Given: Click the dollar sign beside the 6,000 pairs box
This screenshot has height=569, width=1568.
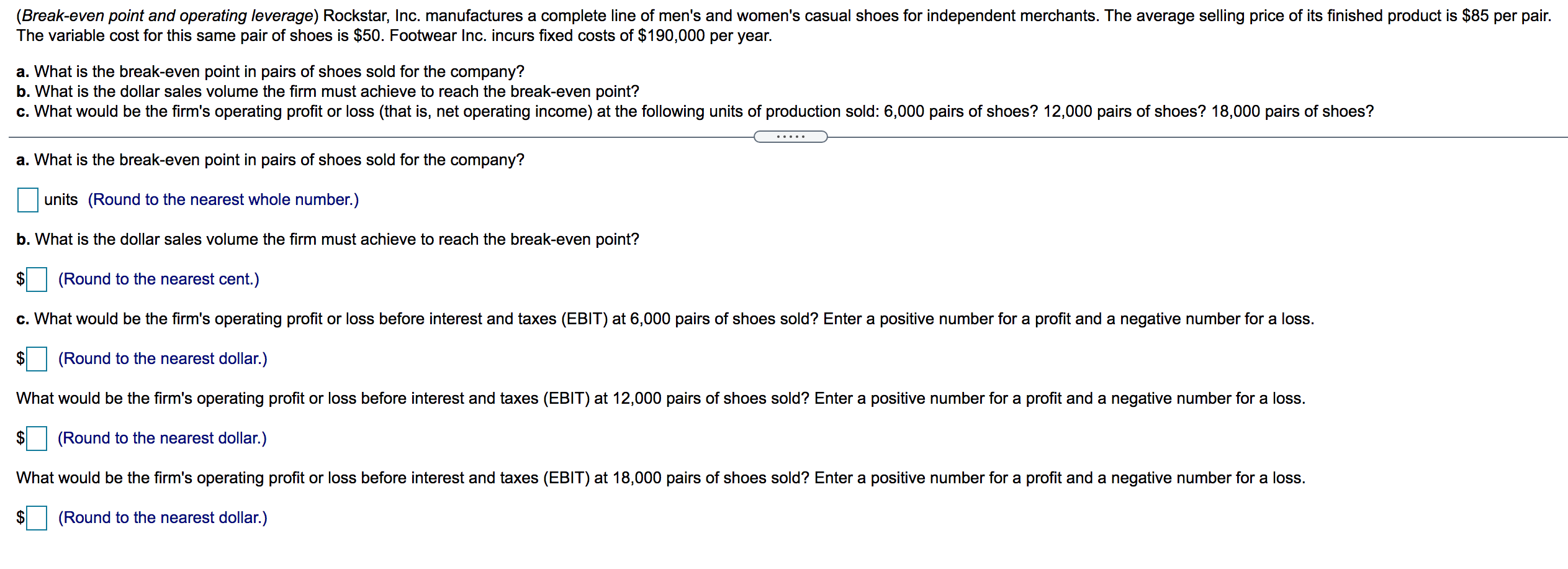Looking at the screenshot, I should (20, 360).
